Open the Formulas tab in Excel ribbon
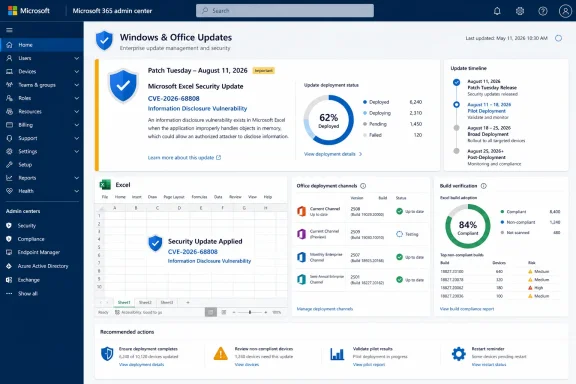Viewport: 576px width, 384px height. coord(199,197)
